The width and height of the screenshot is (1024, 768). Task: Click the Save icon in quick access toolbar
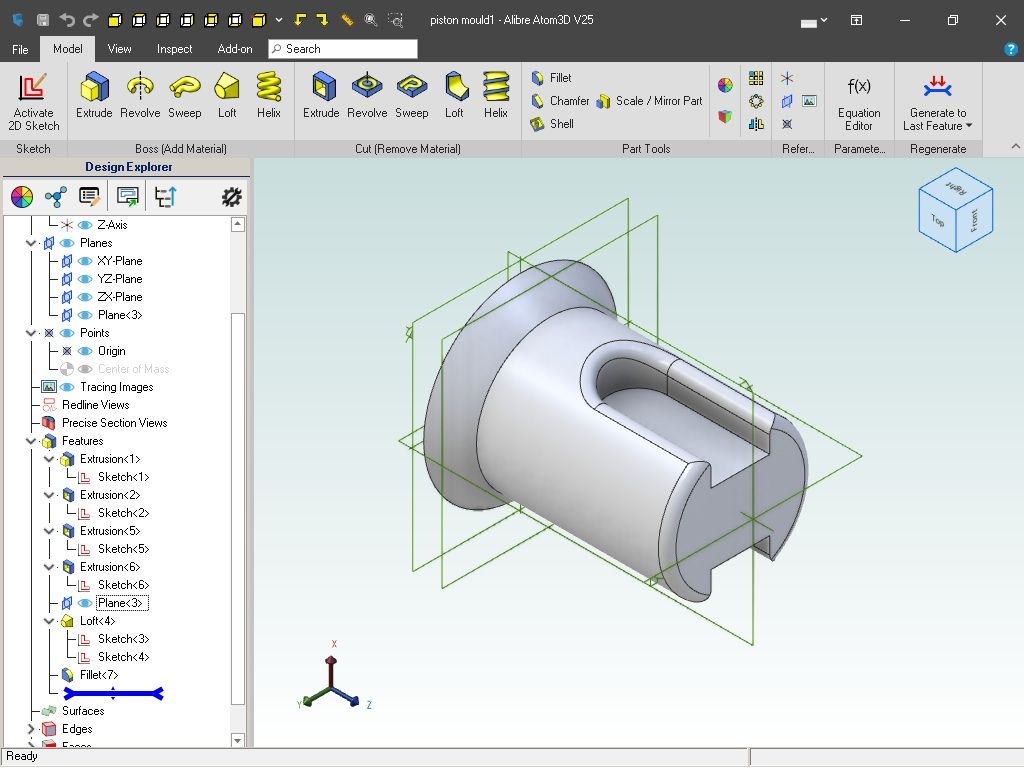pos(42,20)
